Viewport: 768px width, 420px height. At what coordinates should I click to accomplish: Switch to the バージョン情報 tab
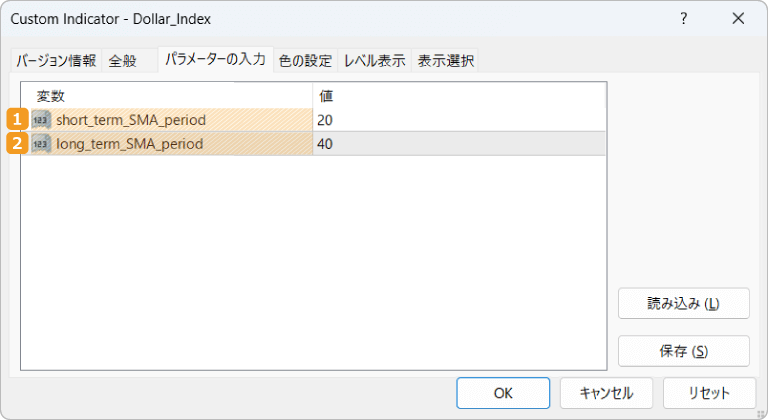click(x=56, y=61)
